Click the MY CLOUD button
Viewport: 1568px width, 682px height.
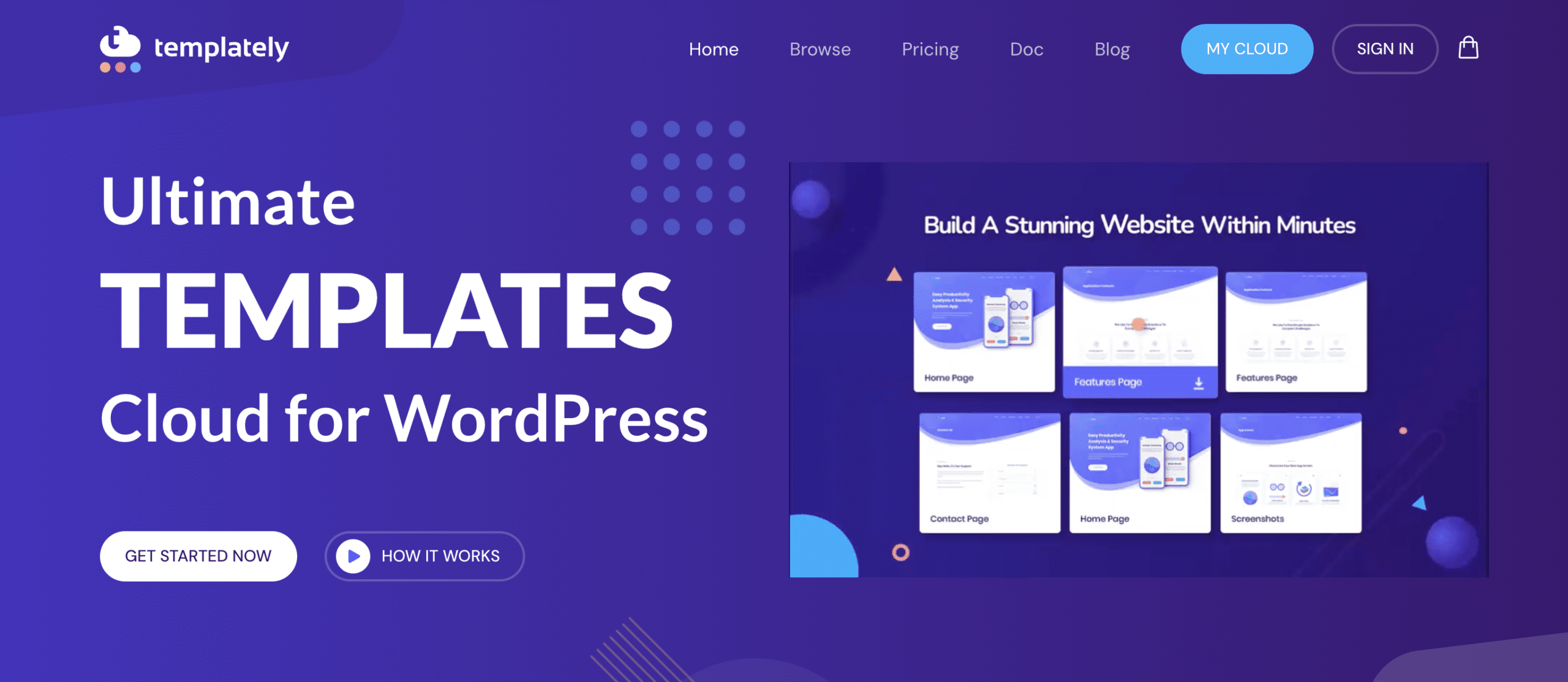pos(1247,48)
